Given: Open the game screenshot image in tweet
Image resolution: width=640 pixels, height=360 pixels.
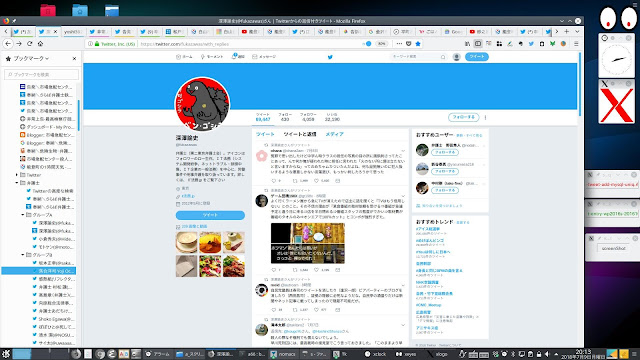Looking at the screenshot, I should (308, 243).
